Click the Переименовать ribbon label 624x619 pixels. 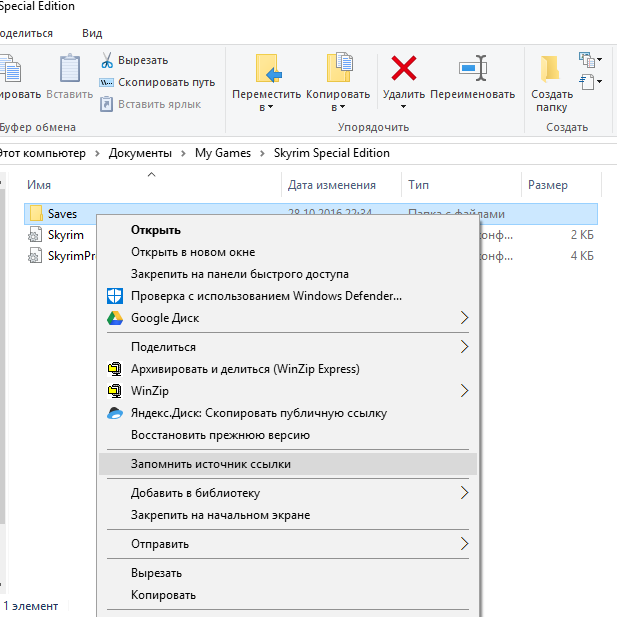pos(472,94)
